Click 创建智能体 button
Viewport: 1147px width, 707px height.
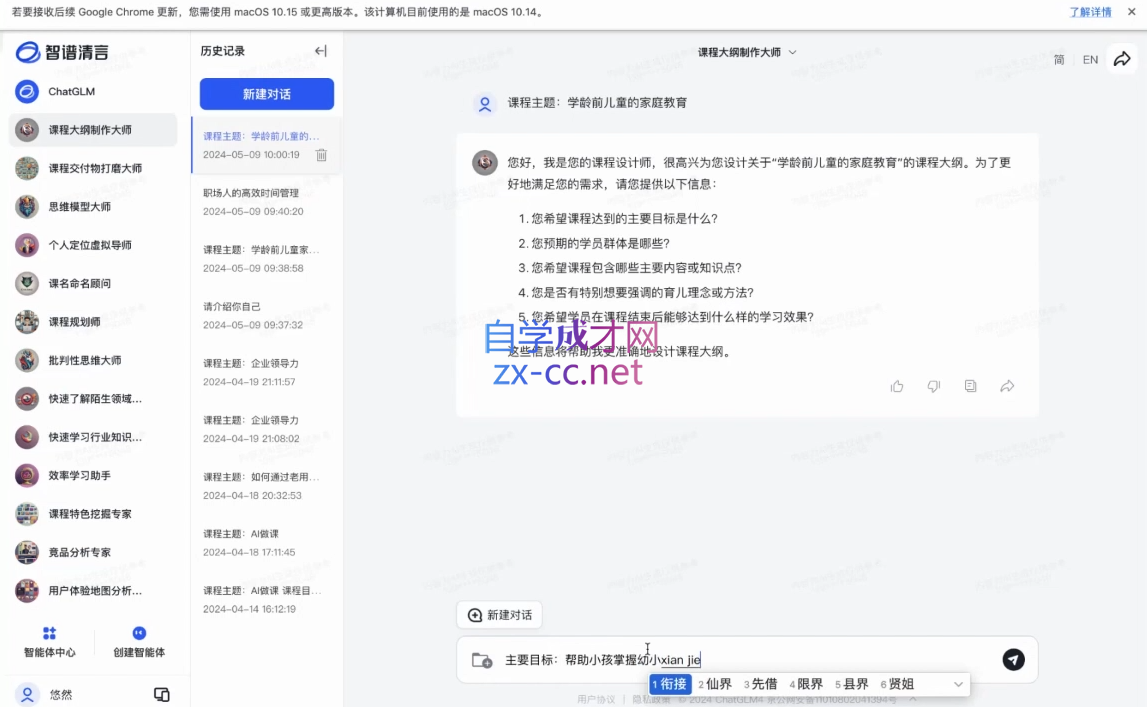[x=139, y=642]
